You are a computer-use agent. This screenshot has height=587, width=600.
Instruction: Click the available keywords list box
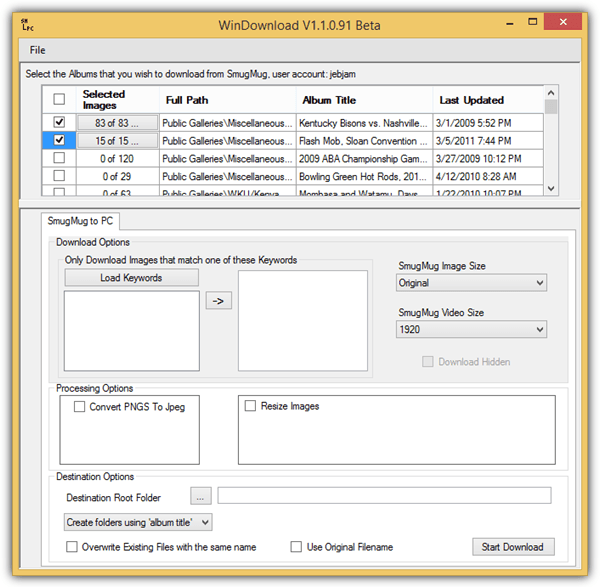coord(132,331)
